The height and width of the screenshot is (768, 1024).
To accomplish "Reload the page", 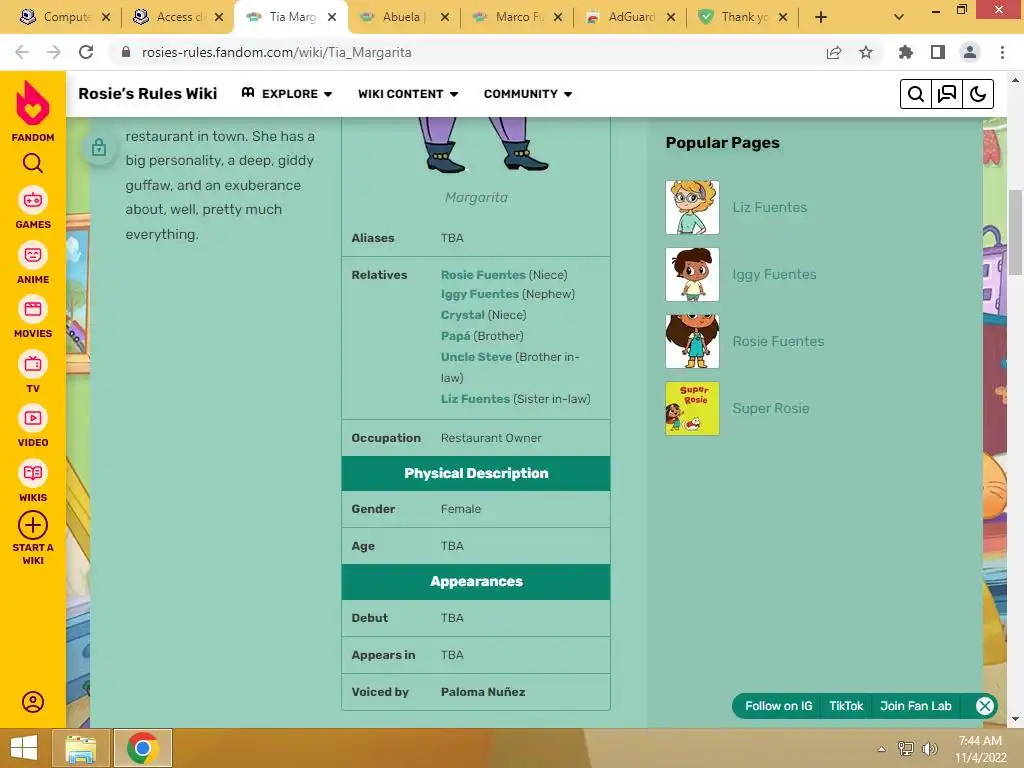I will point(86,52).
